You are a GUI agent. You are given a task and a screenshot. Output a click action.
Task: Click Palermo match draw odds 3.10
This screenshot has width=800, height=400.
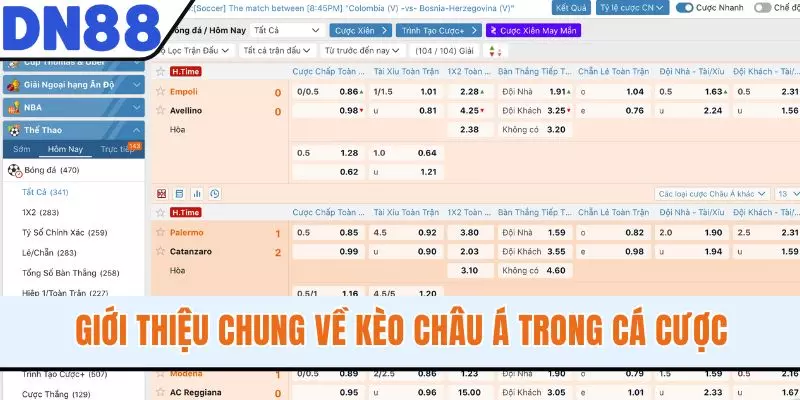pos(470,270)
